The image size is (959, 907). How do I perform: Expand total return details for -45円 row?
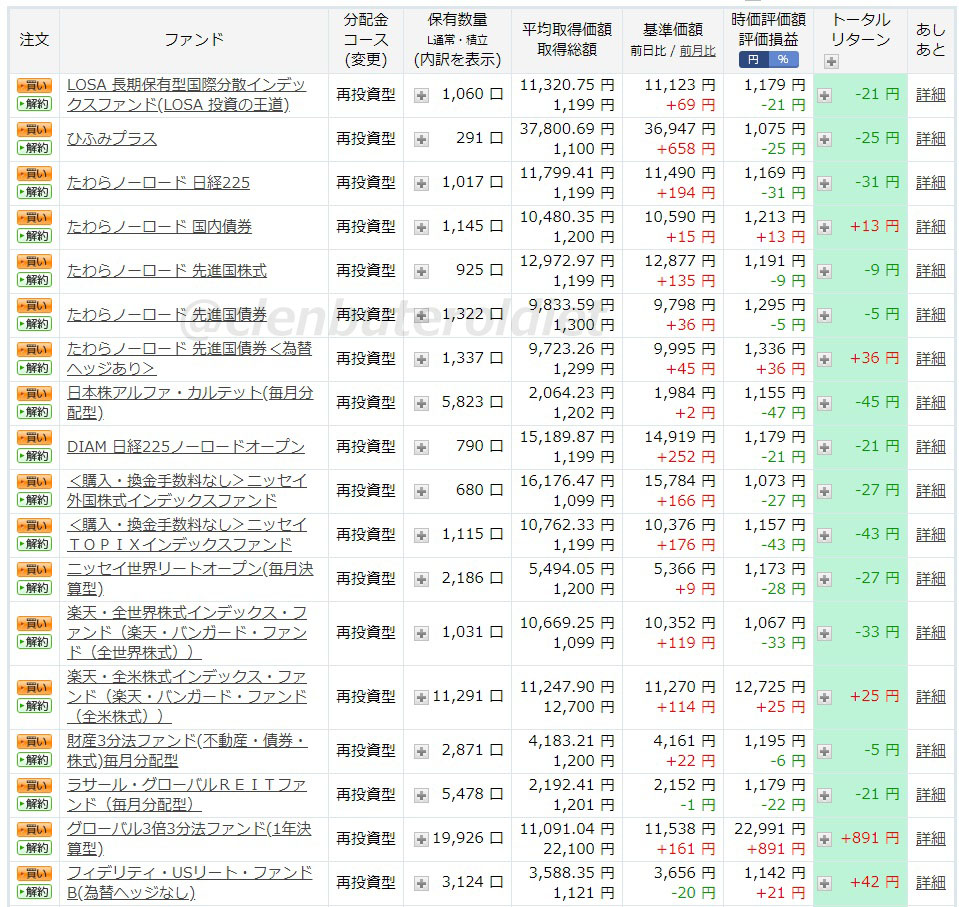click(824, 404)
